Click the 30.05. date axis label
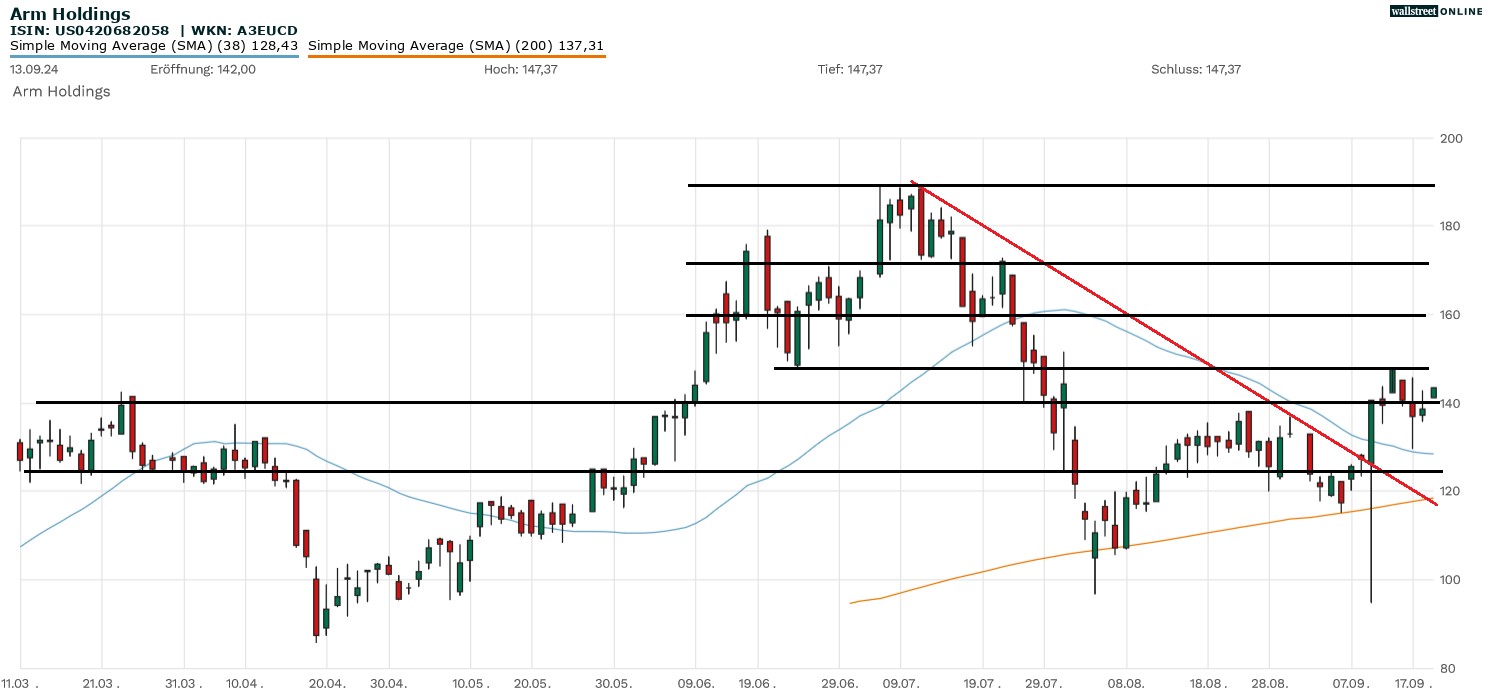This screenshot has height=689, width=1490. pos(613,683)
